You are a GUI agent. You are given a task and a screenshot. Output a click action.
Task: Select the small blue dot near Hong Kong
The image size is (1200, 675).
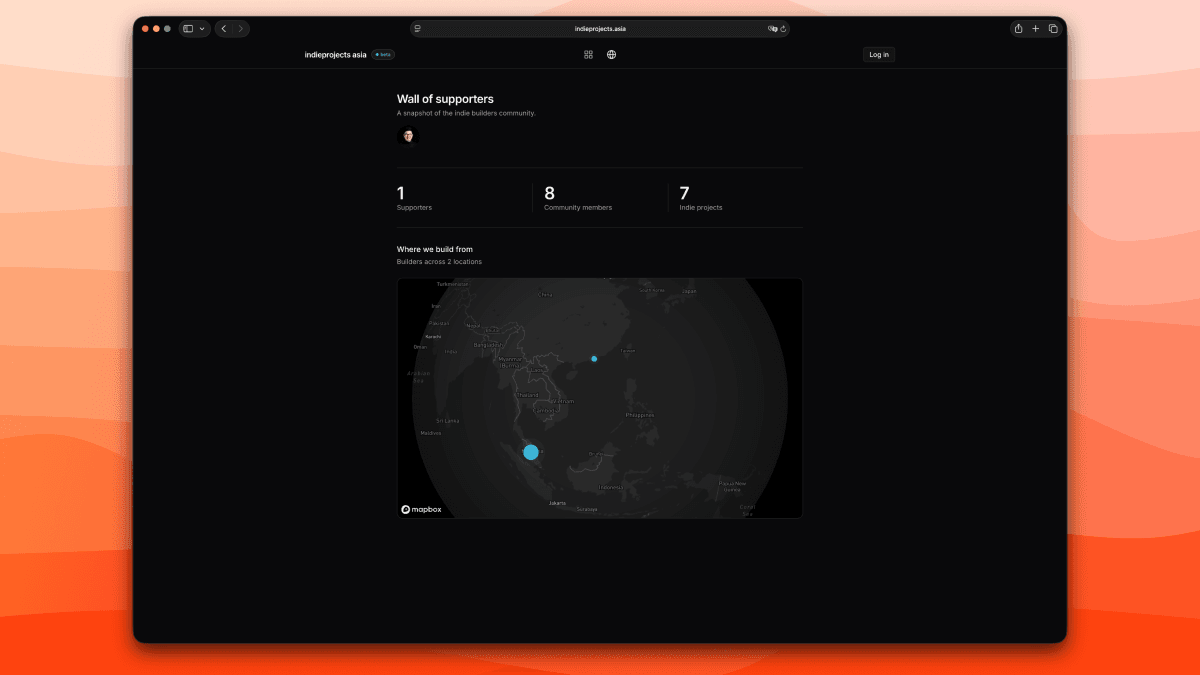click(594, 358)
